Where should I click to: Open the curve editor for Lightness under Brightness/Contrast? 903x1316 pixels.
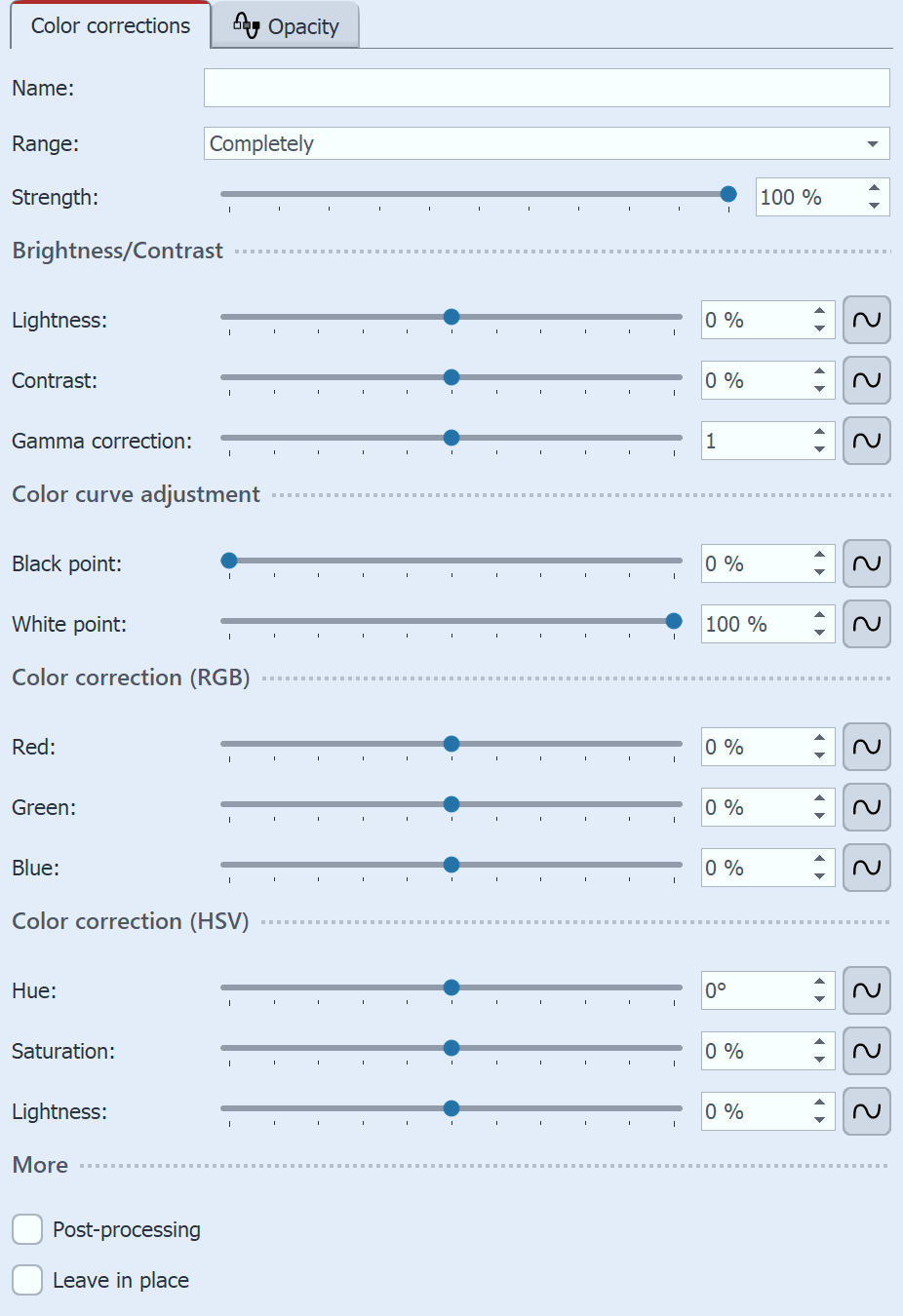(866, 320)
